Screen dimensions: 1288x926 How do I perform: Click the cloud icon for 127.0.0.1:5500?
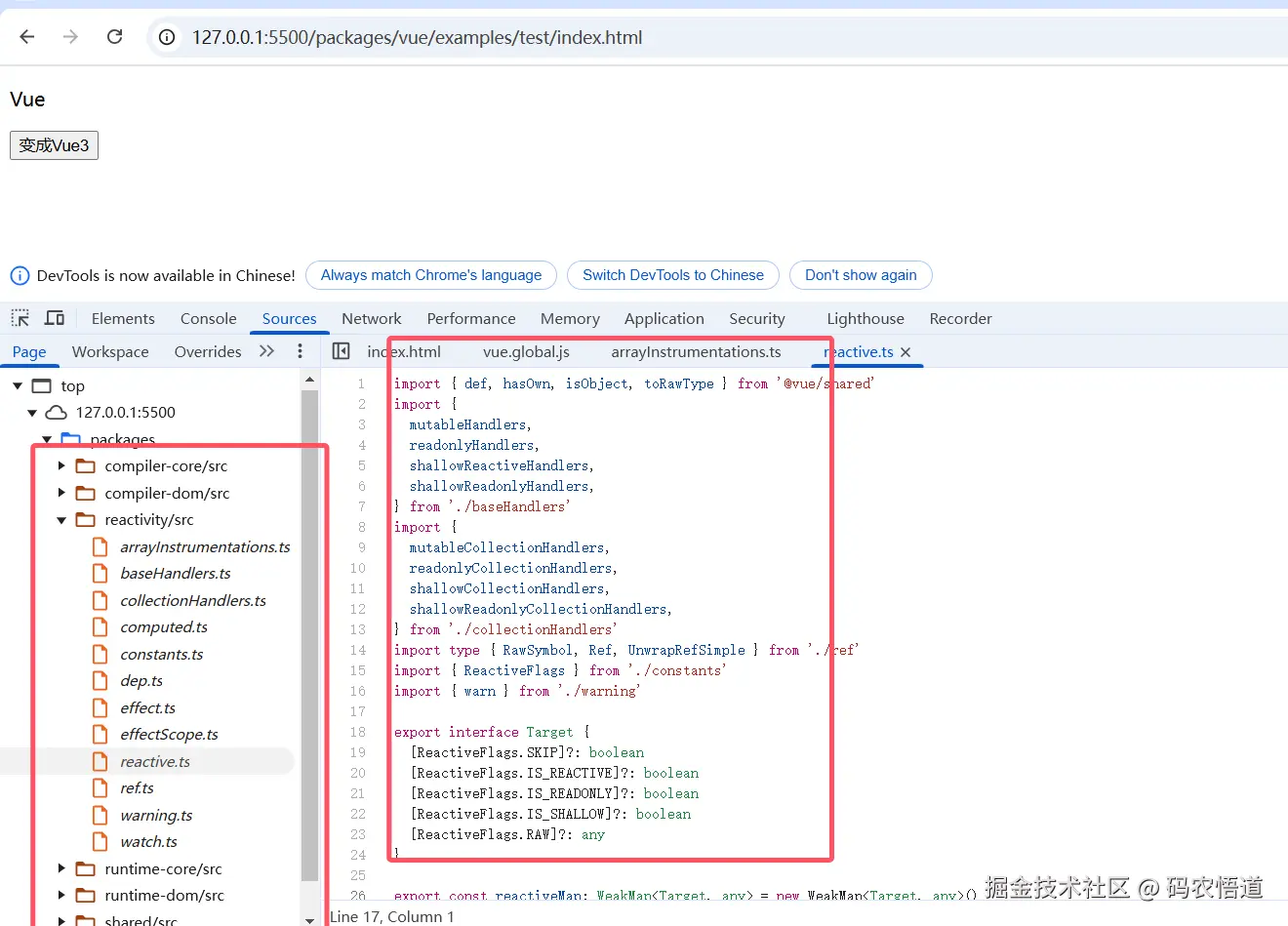pos(57,413)
